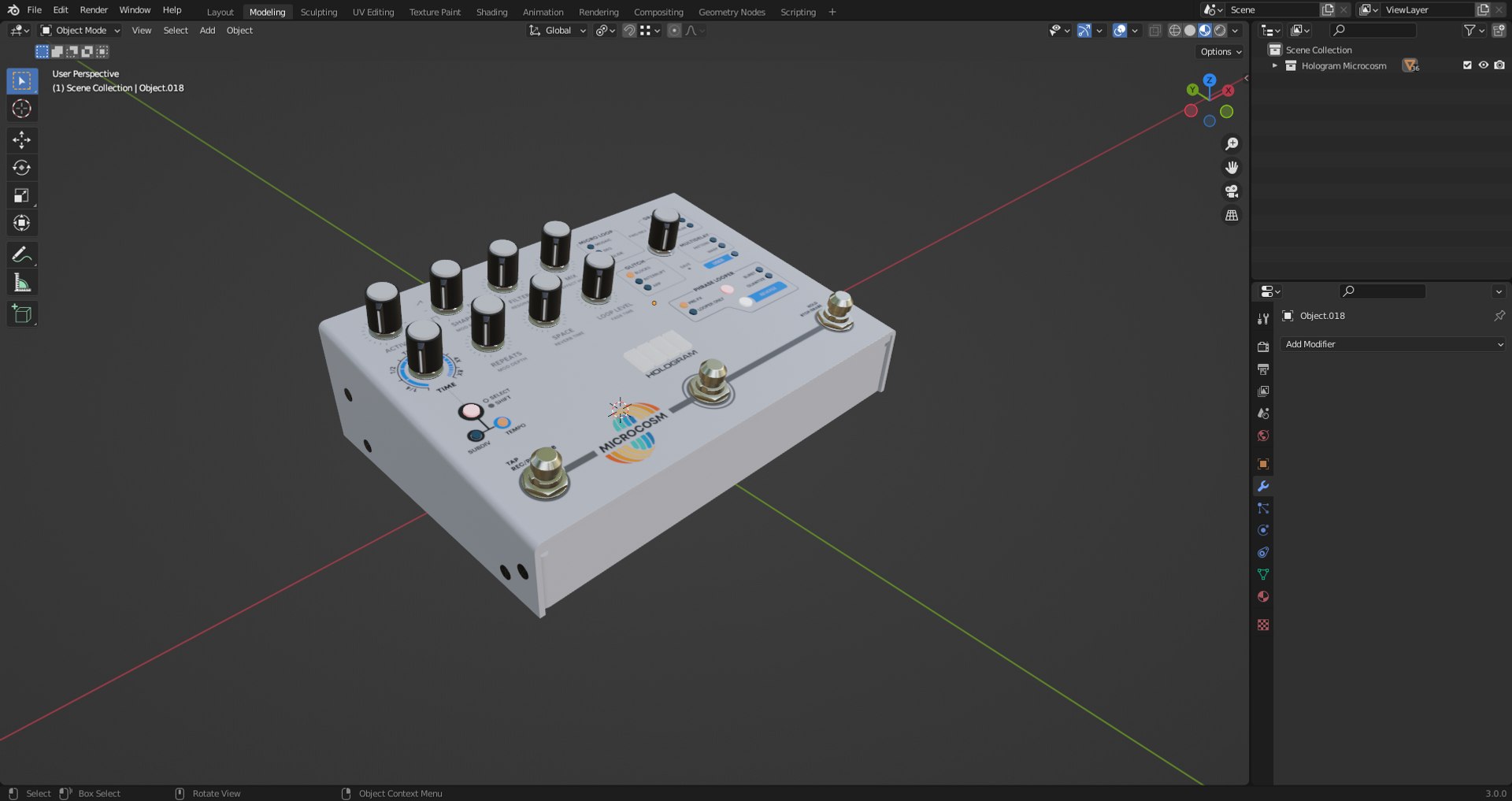Screen dimensions: 1512x801
Task: Open the World properties tab
Action: point(1263,436)
